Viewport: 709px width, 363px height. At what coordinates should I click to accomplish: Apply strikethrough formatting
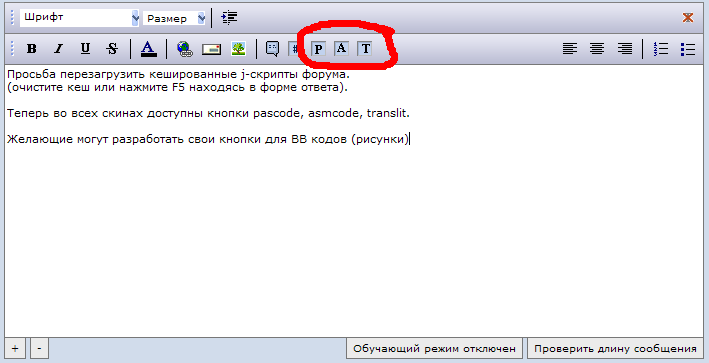coord(112,48)
